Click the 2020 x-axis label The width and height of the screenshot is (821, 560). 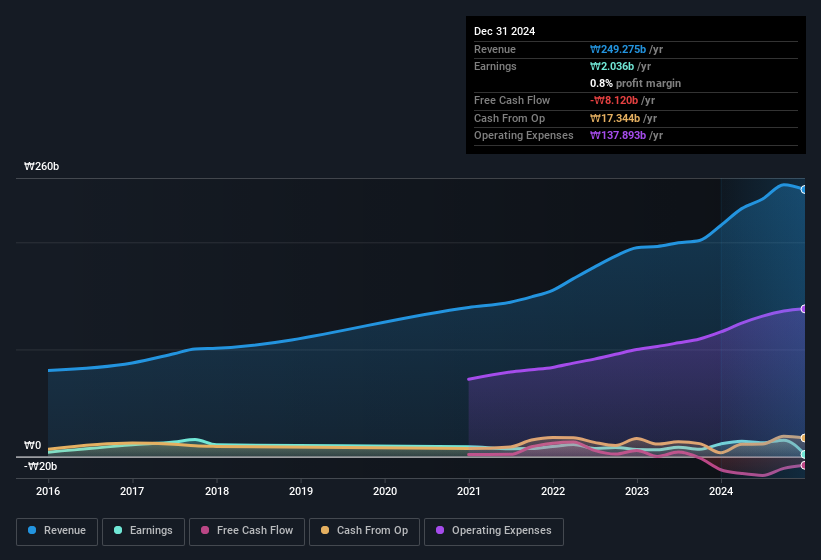[385, 491]
